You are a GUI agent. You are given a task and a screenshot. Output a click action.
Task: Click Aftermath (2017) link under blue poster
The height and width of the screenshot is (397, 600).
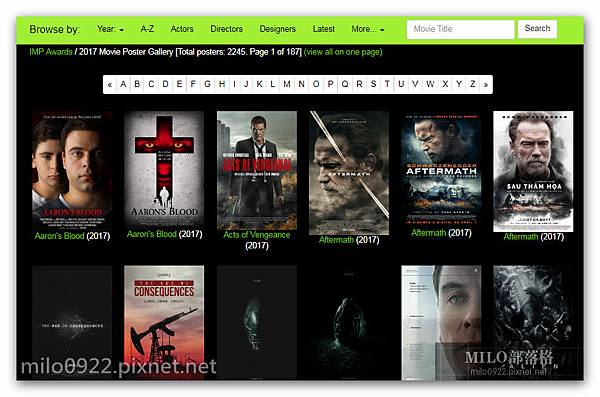coord(441,233)
